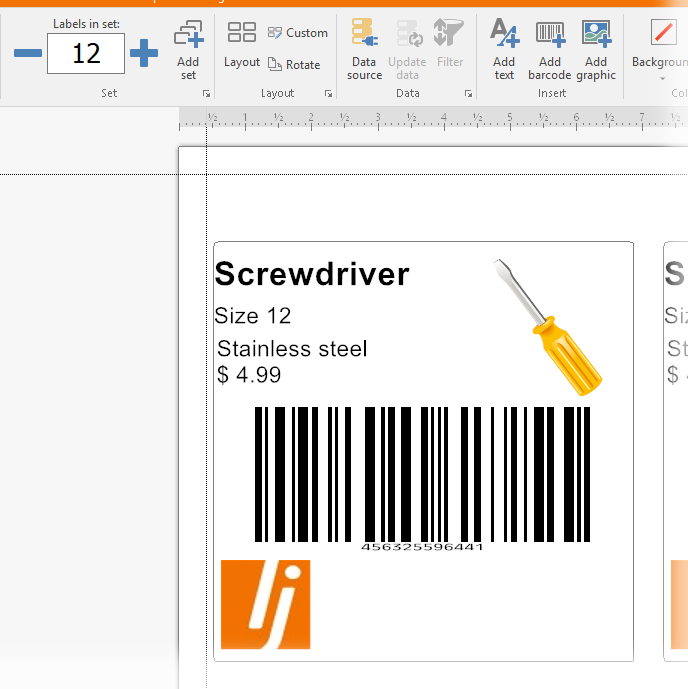
Task: Insert an image with Add graphic
Action: 596,49
